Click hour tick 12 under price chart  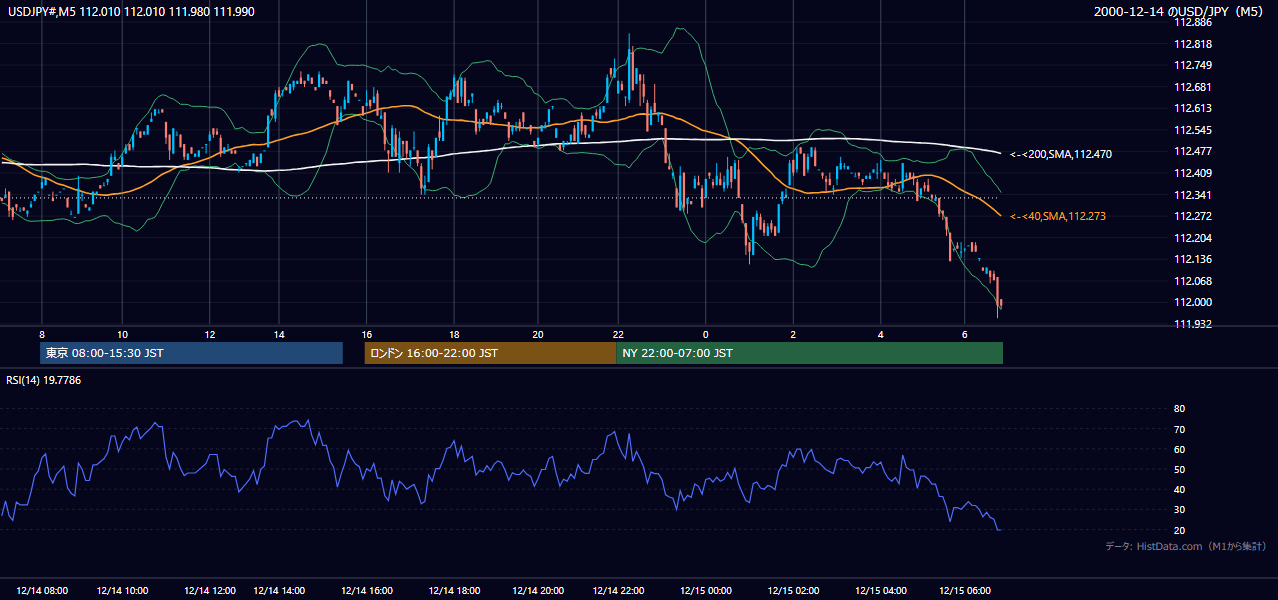point(210,334)
